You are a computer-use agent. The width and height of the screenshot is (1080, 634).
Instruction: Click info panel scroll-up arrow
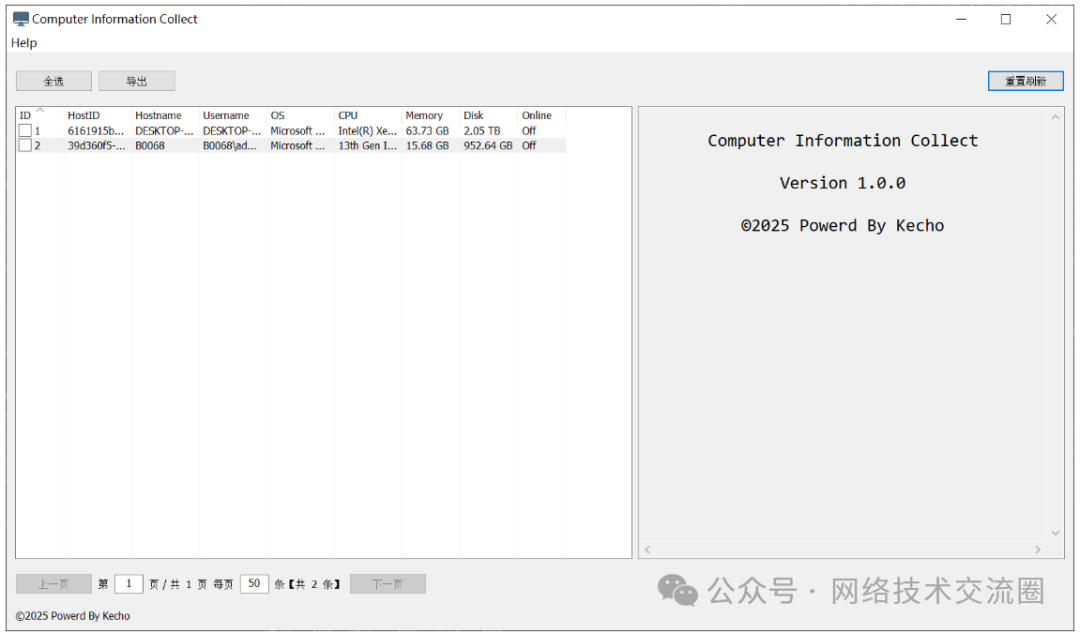click(1055, 117)
